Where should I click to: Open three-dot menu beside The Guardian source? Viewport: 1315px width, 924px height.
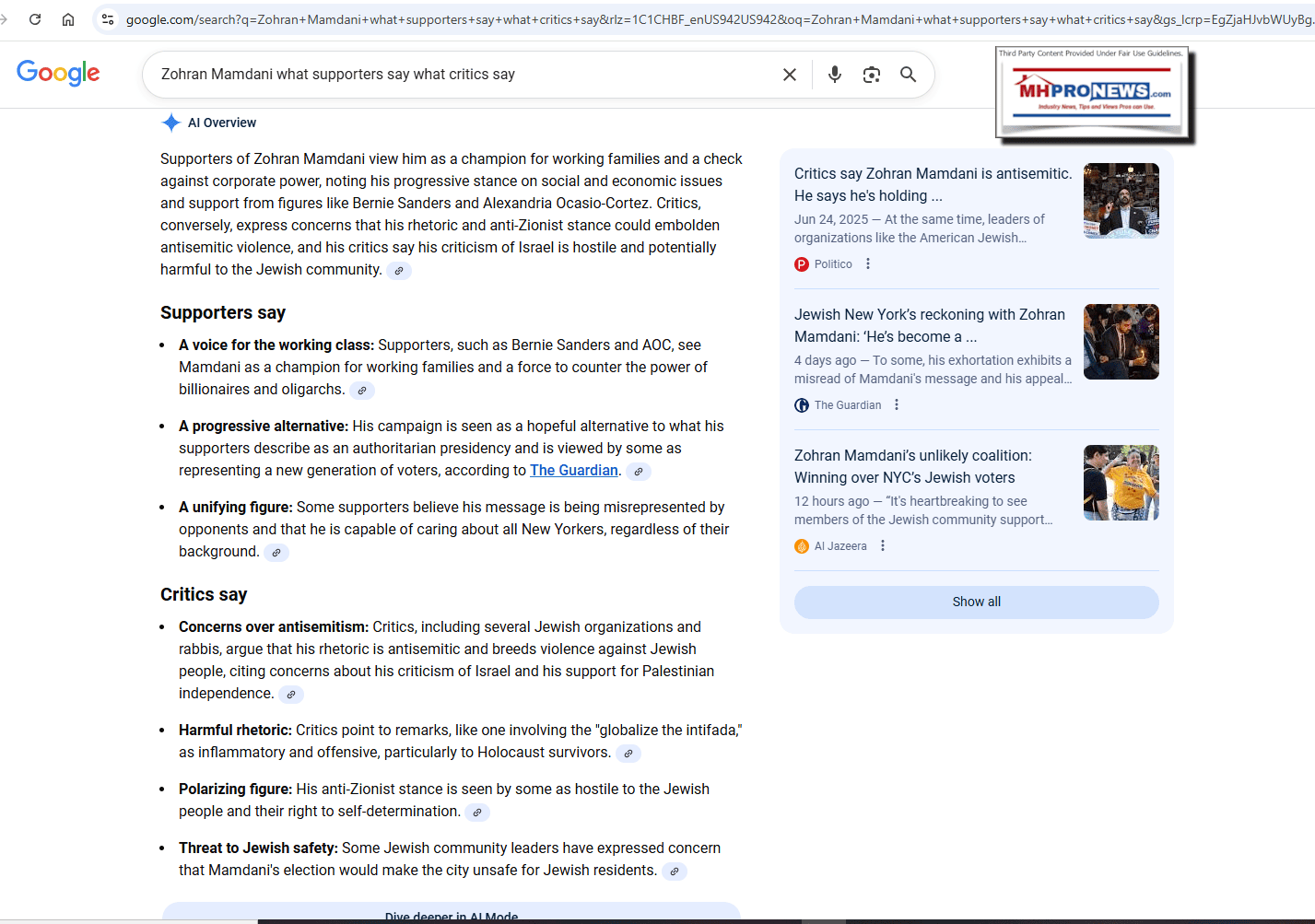click(x=897, y=405)
